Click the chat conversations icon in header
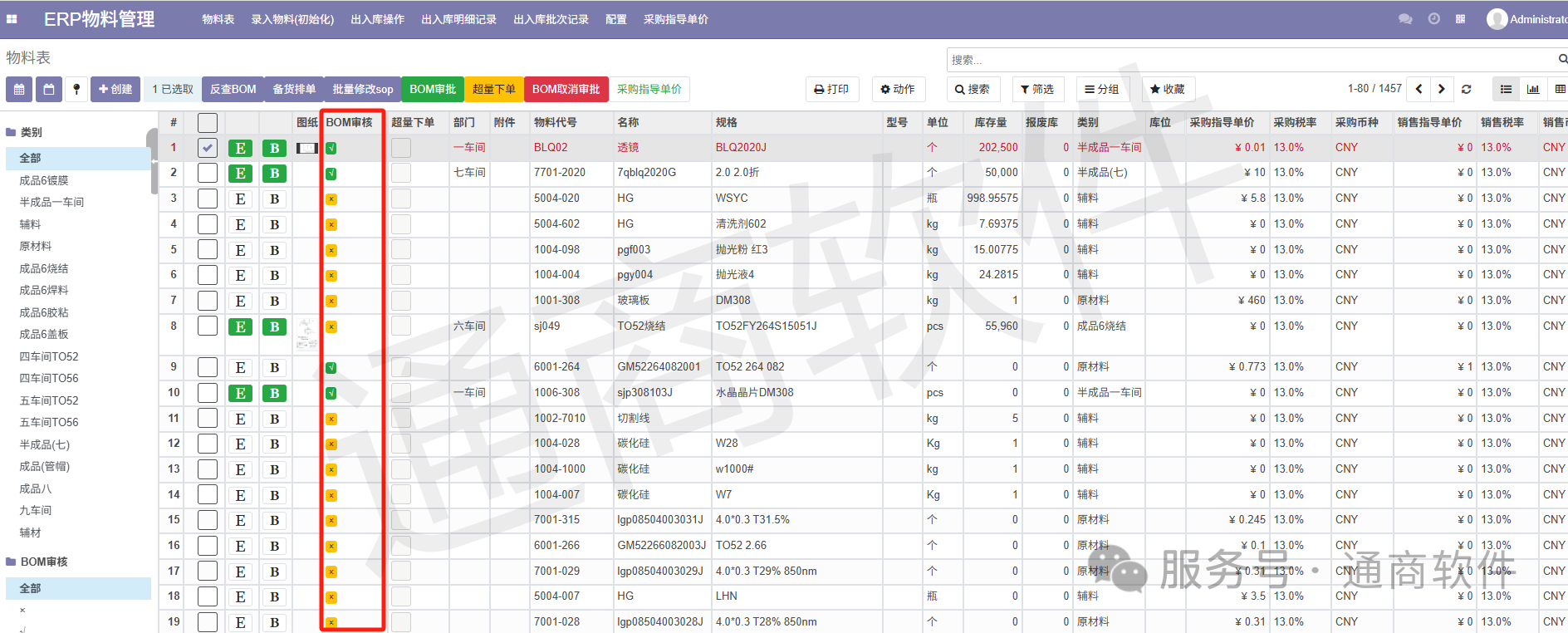 click(x=1405, y=19)
